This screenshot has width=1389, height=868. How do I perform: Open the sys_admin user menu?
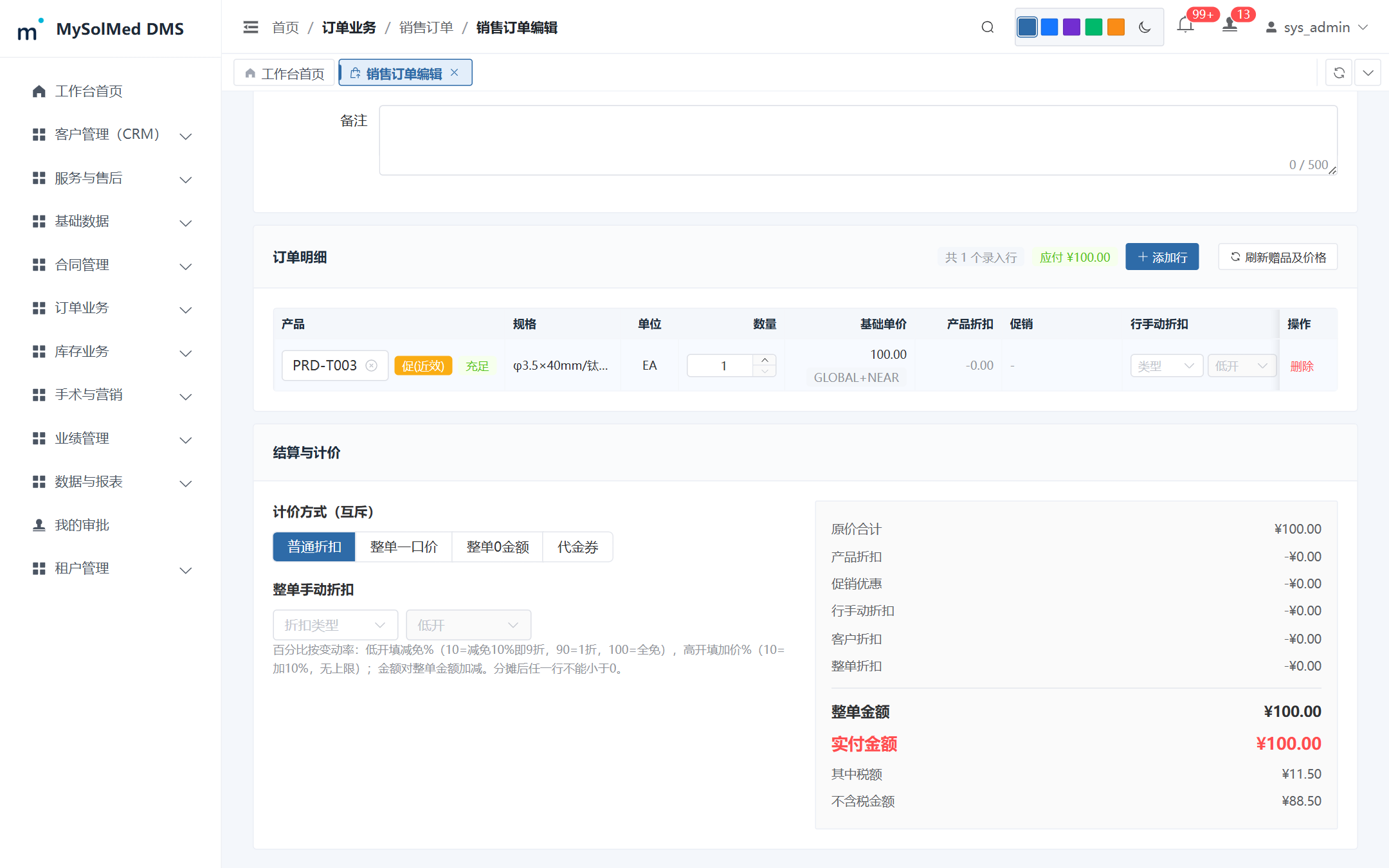[1316, 27]
